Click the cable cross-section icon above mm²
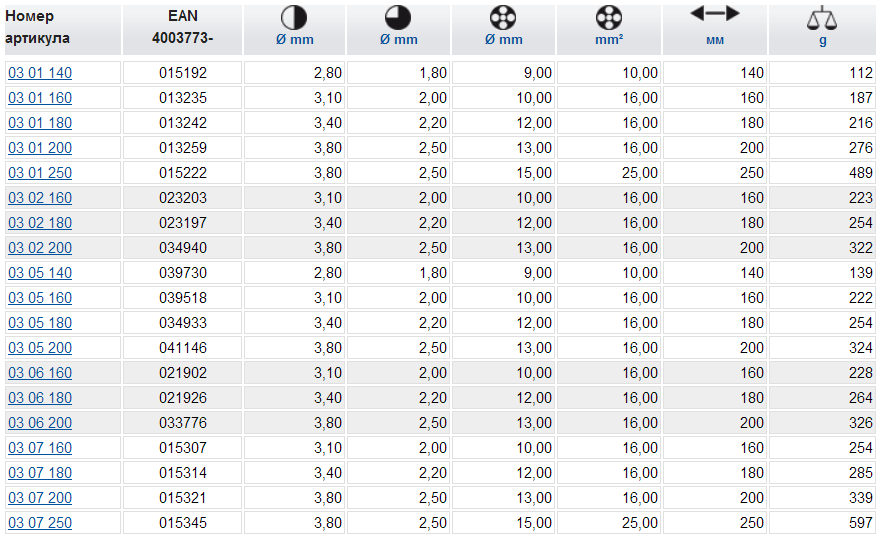 coord(608,17)
